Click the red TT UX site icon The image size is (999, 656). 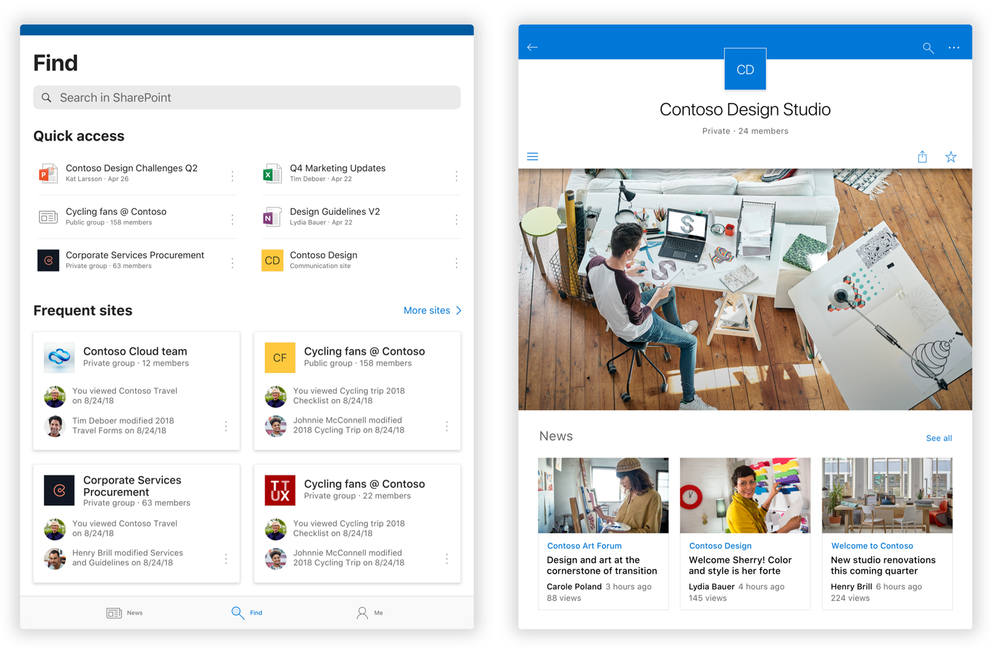click(x=280, y=490)
